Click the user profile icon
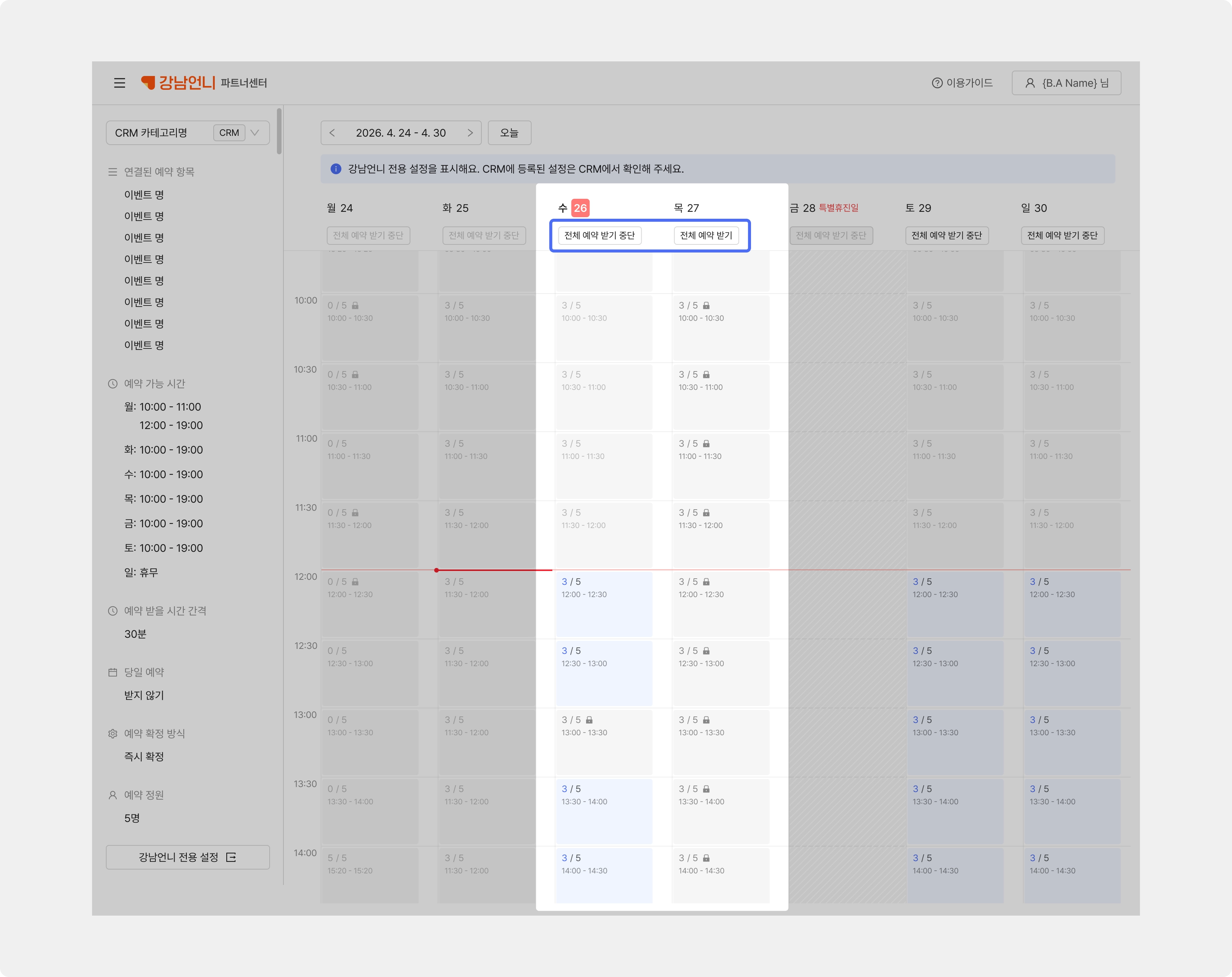Screen dimensions: 1232x977 click(x=1030, y=83)
